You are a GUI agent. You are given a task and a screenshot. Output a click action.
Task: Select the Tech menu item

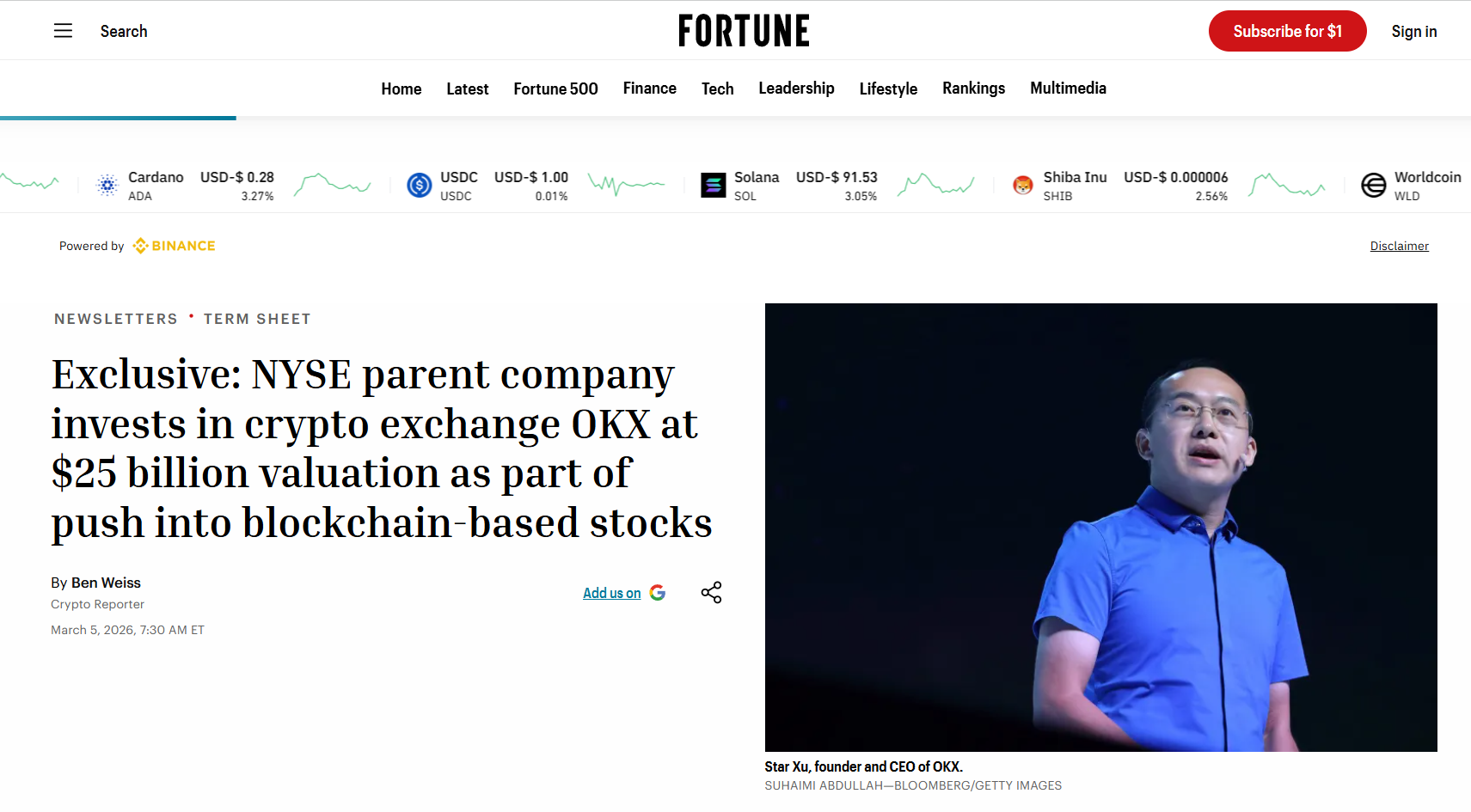(x=717, y=88)
